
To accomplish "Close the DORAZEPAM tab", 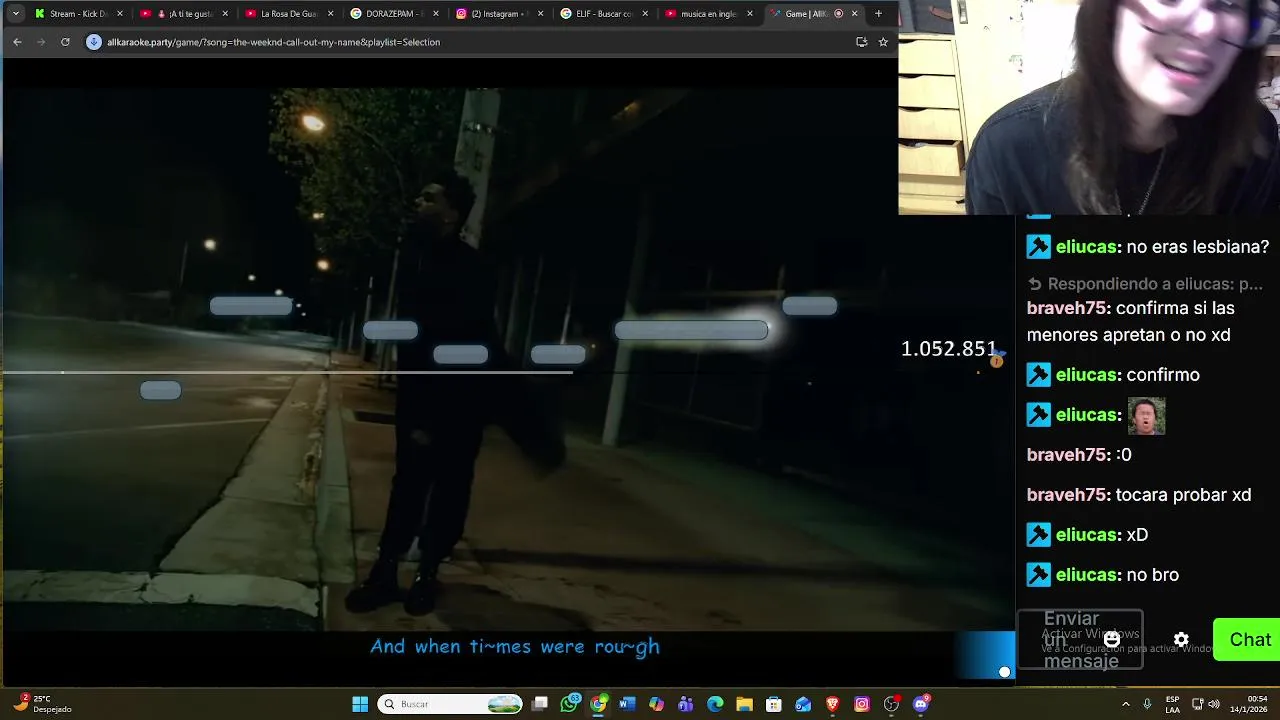I will tap(435, 14).
